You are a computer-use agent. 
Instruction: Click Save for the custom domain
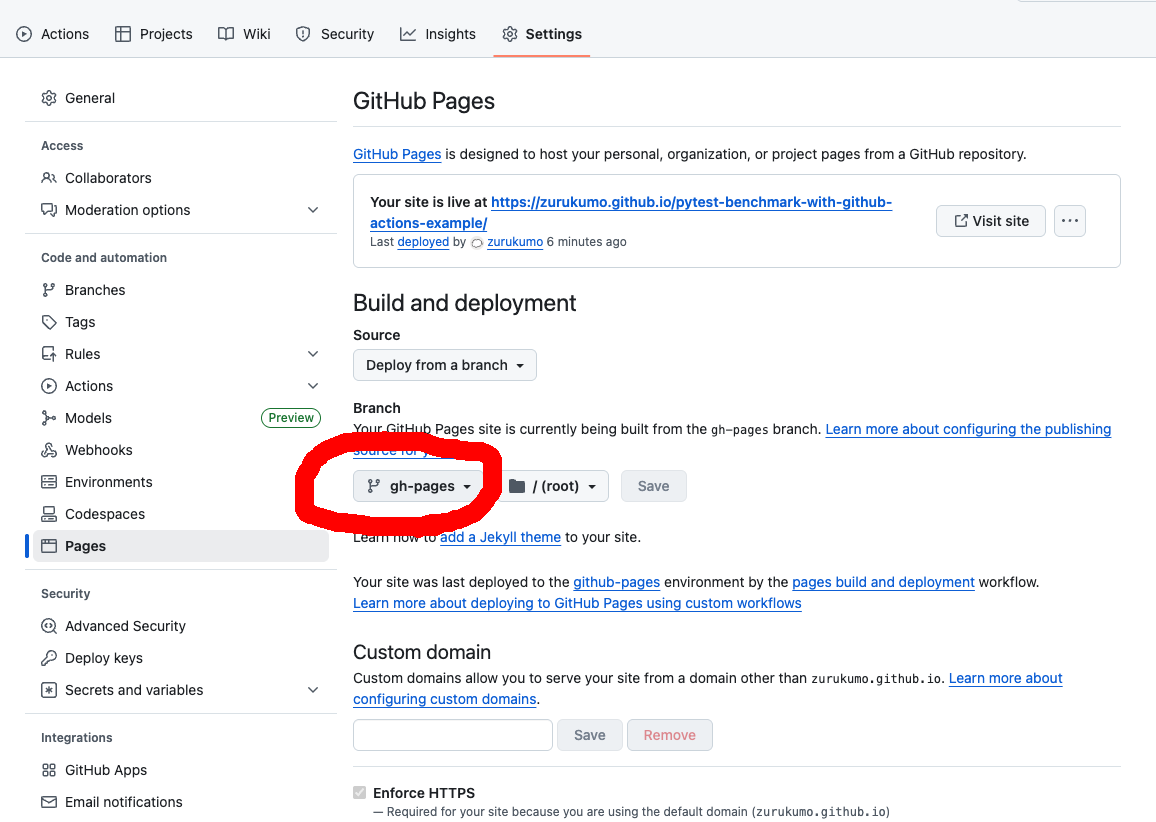pyautogui.click(x=590, y=735)
